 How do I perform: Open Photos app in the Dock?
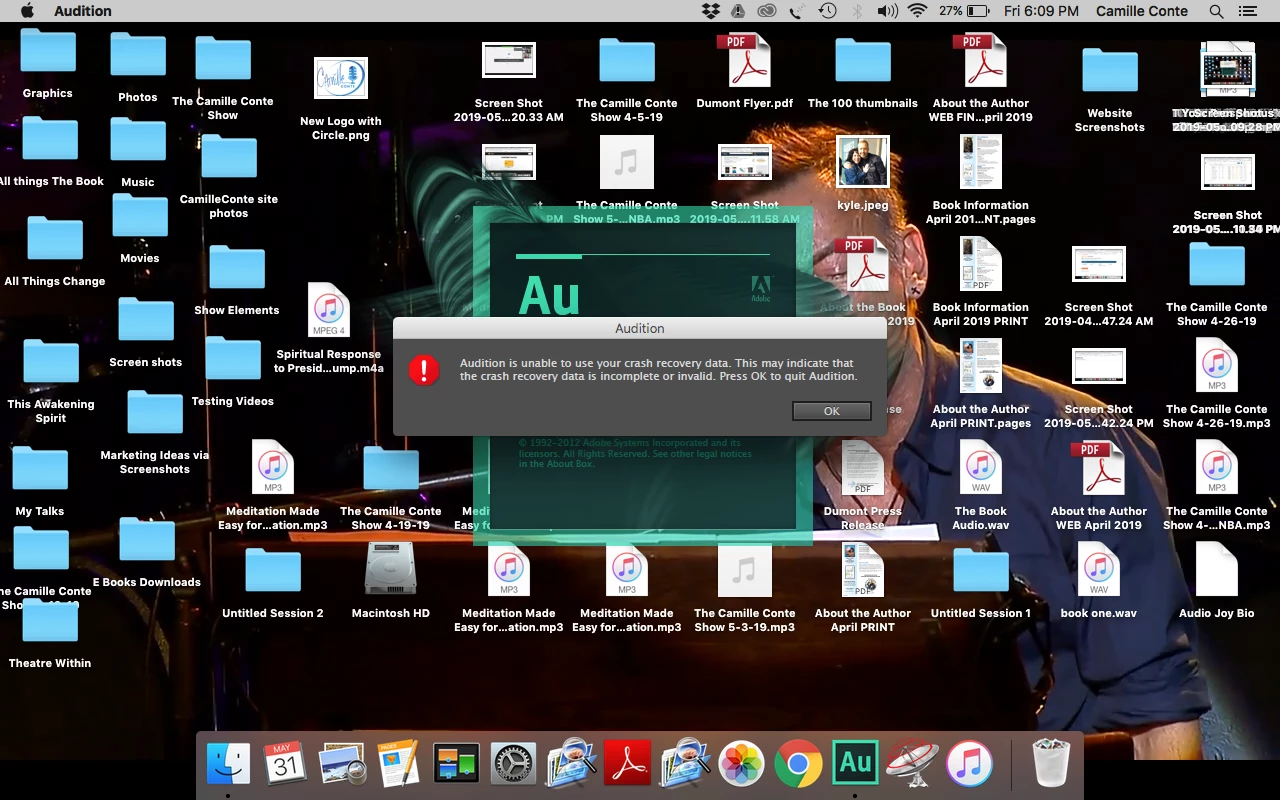741,765
